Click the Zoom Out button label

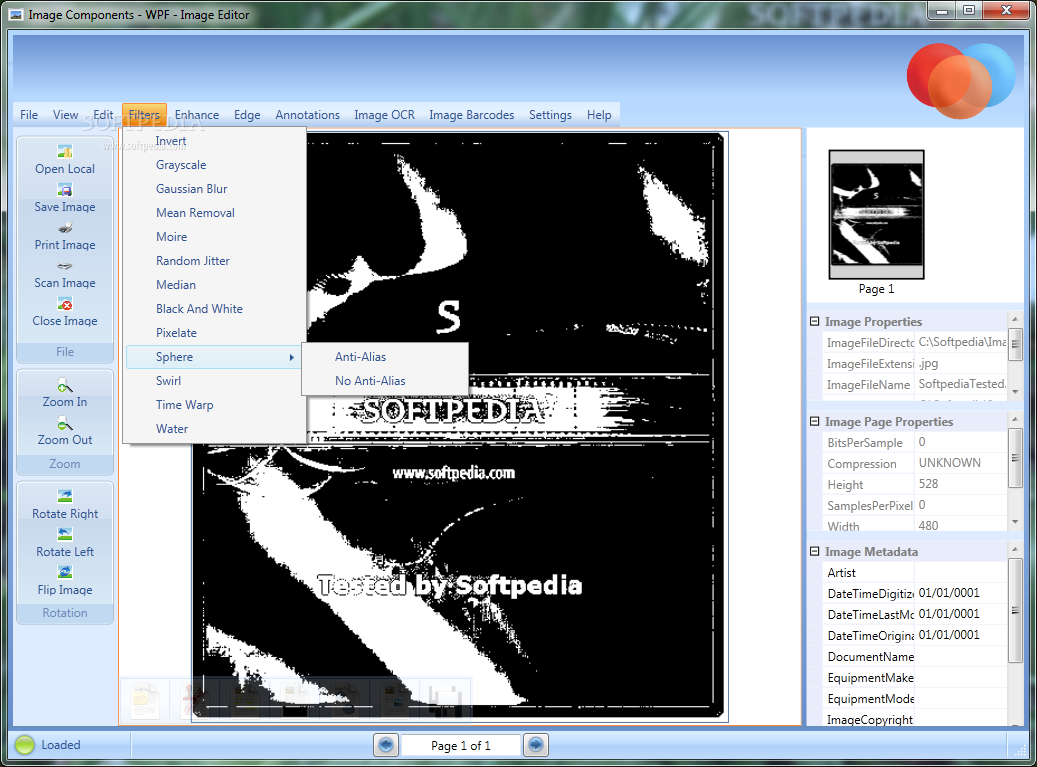[65, 440]
